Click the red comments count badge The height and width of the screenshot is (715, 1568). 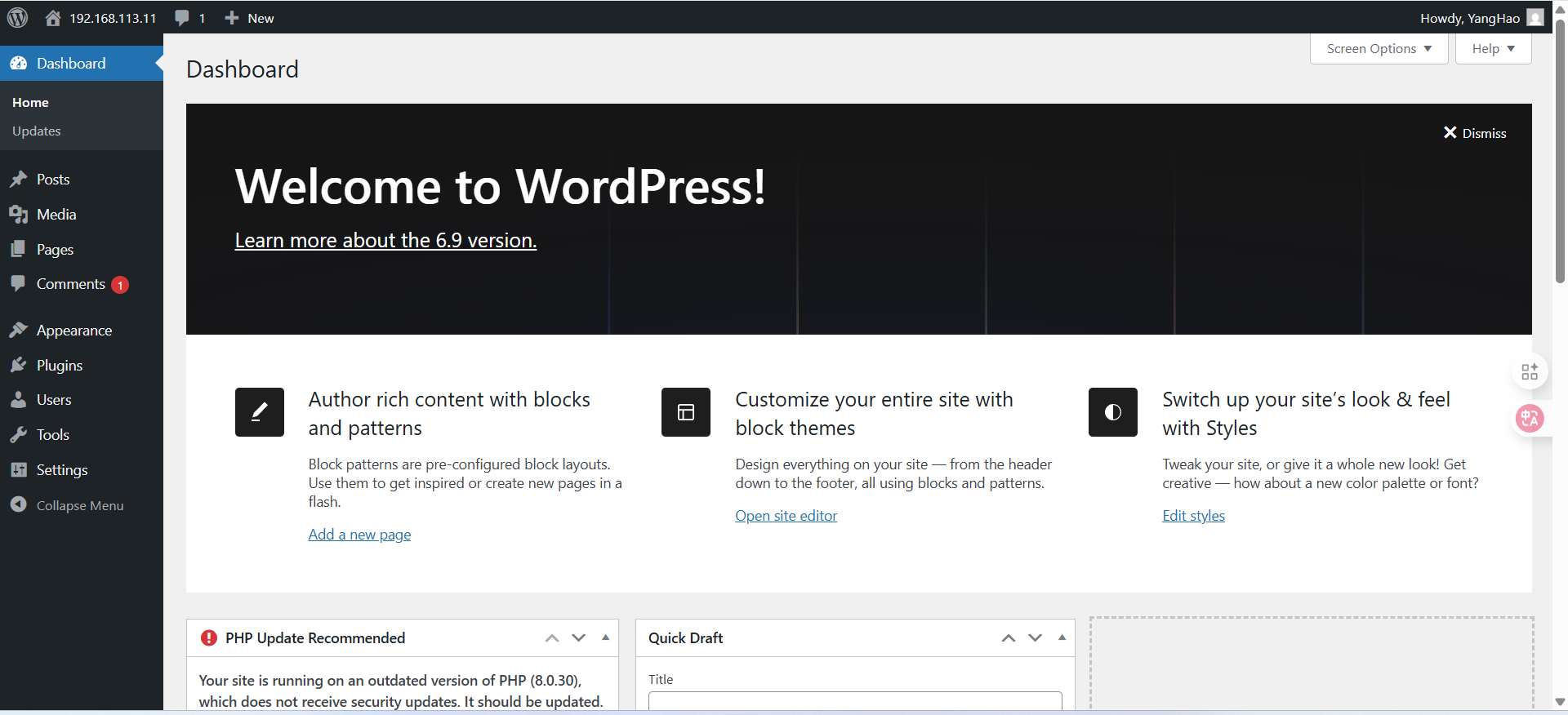(120, 285)
